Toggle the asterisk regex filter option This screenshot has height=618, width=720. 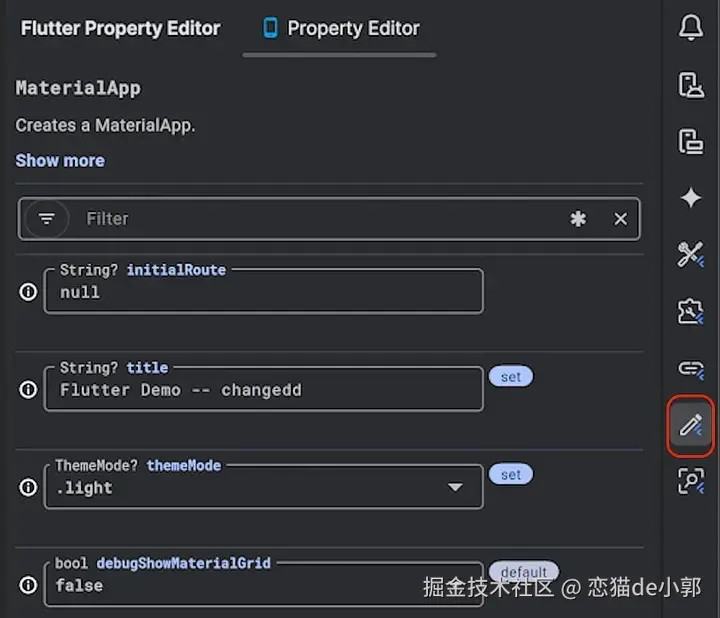(x=578, y=219)
